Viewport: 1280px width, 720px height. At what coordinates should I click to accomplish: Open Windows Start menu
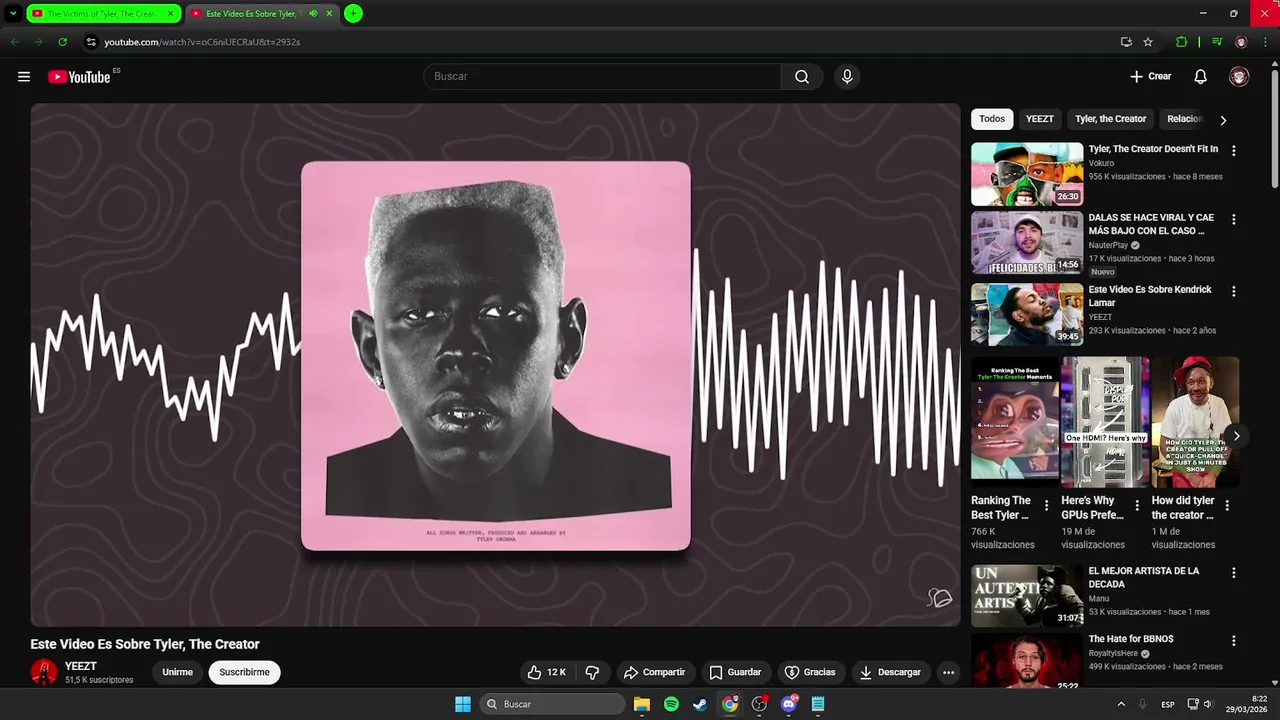pos(463,704)
